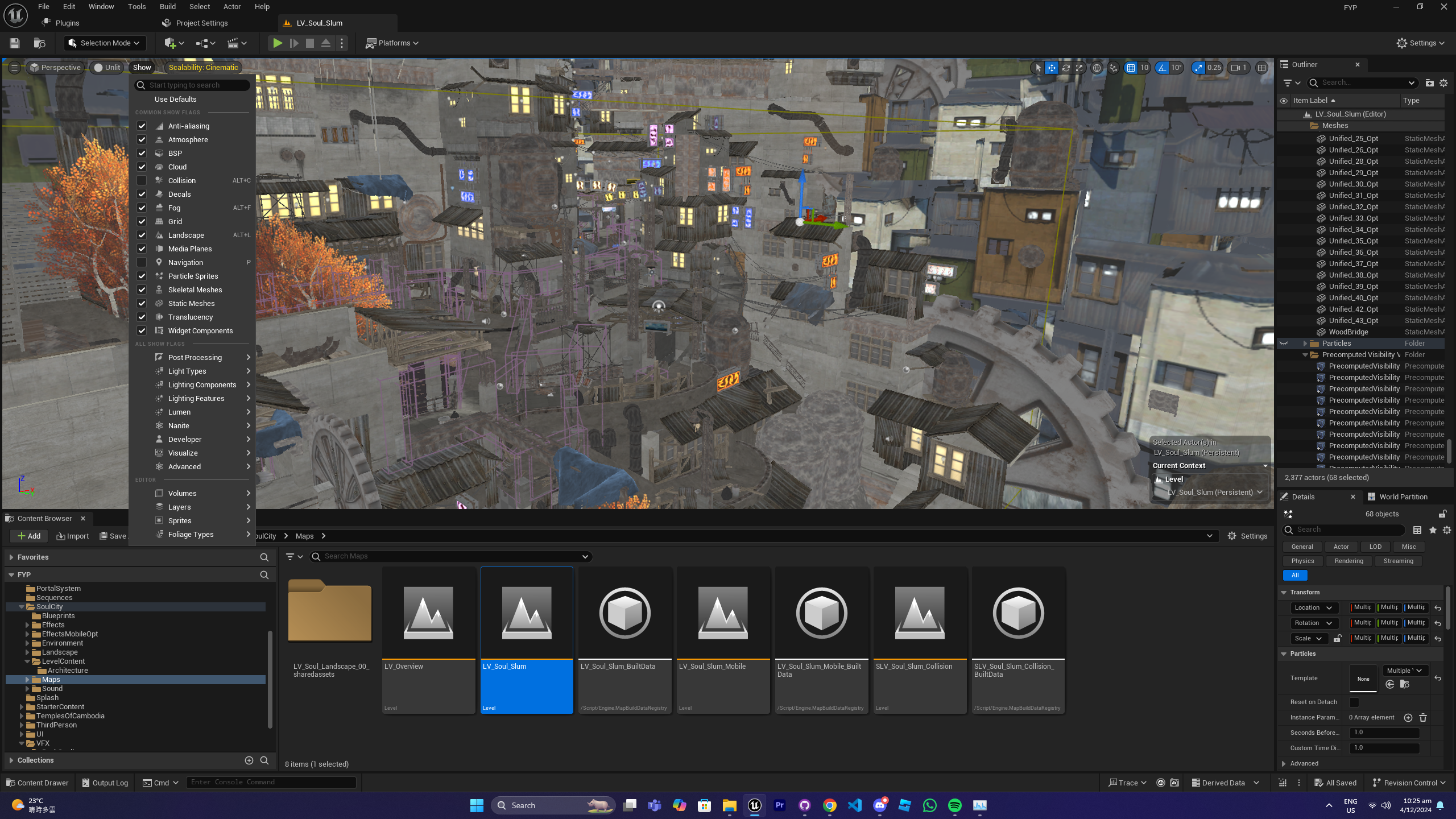Uncheck the Fog show flag
The height and width of the screenshot is (819, 1456).
142,208
